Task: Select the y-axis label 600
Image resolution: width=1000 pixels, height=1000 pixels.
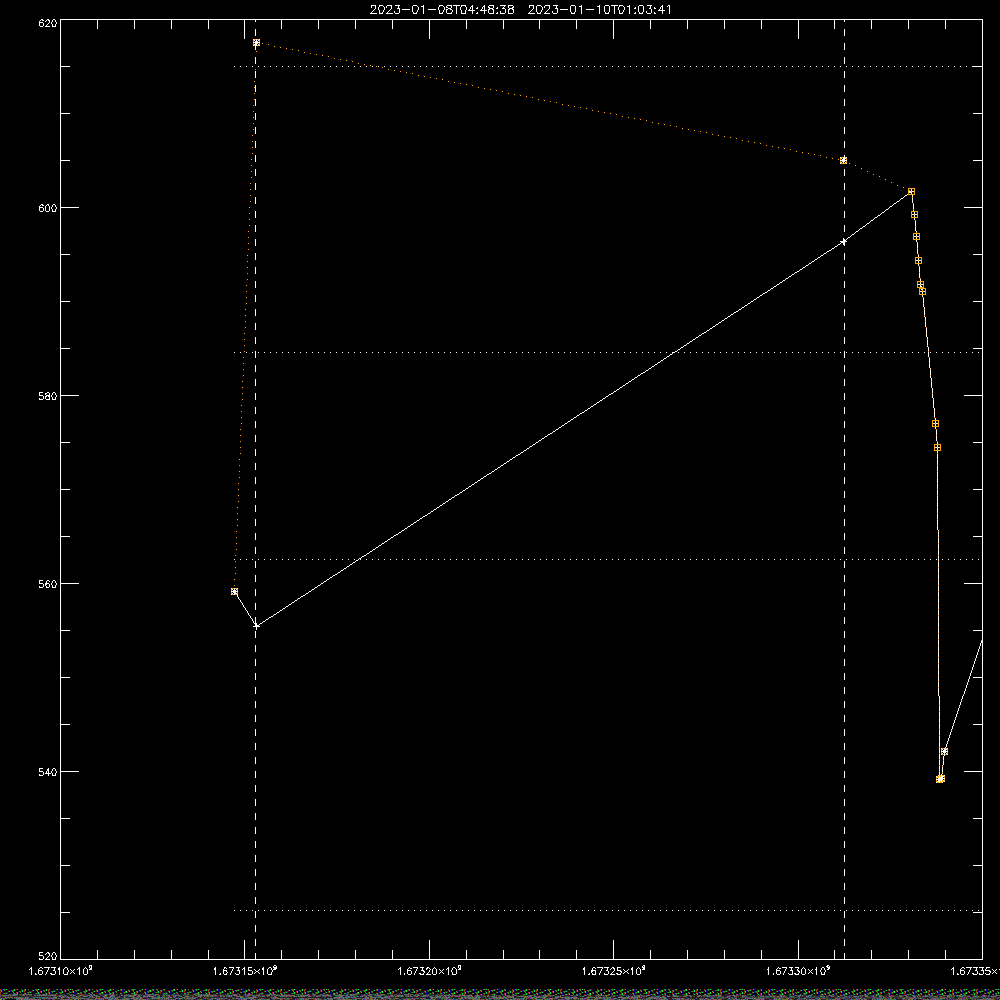Action: pyautogui.click(x=48, y=208)
